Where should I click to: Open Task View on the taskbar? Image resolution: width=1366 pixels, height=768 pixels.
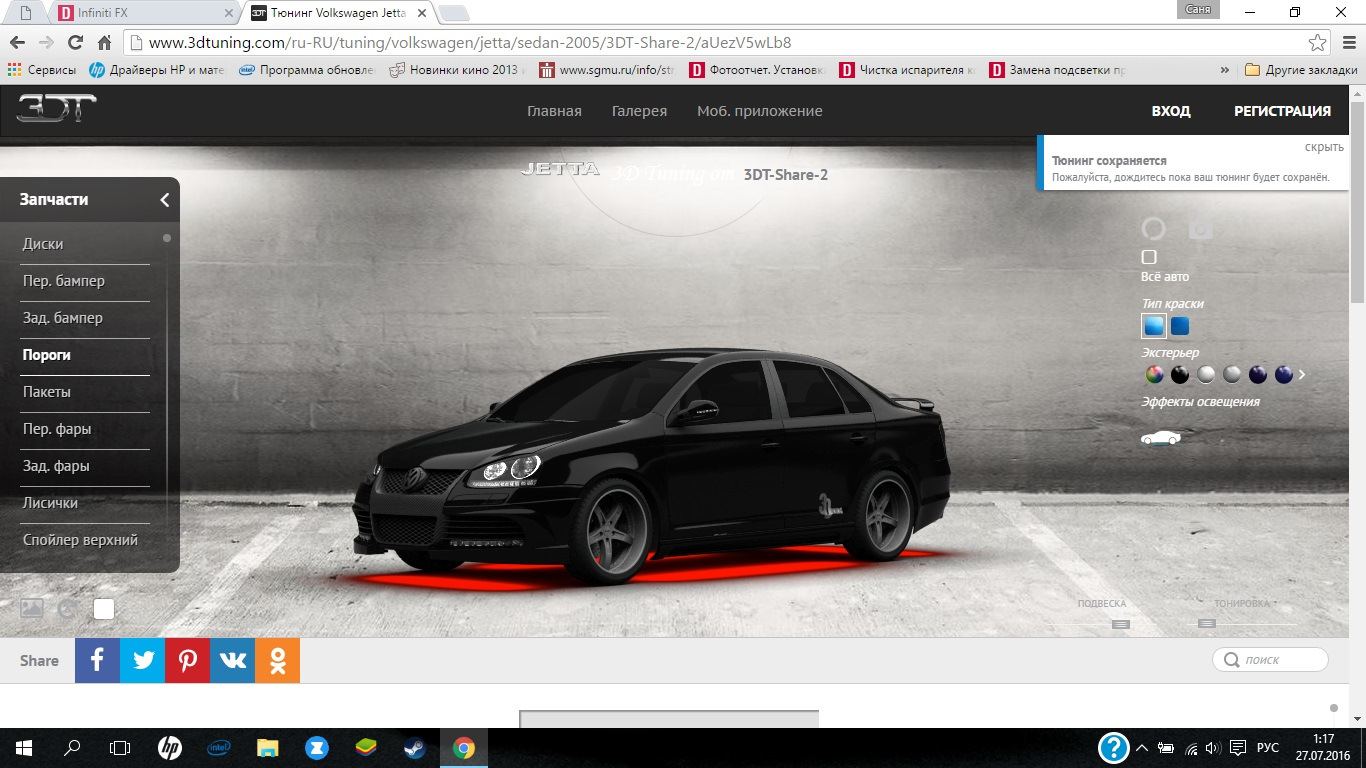(x=120, y=748)
